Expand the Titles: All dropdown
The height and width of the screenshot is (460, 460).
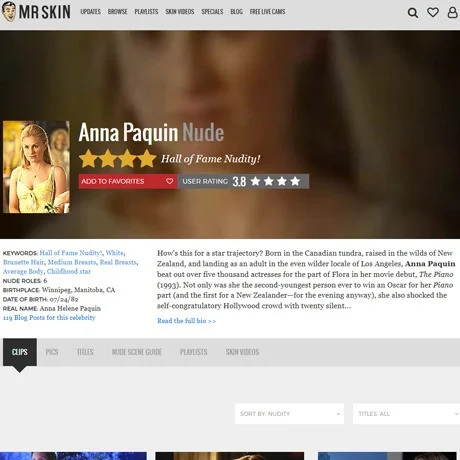click(406, 414)
